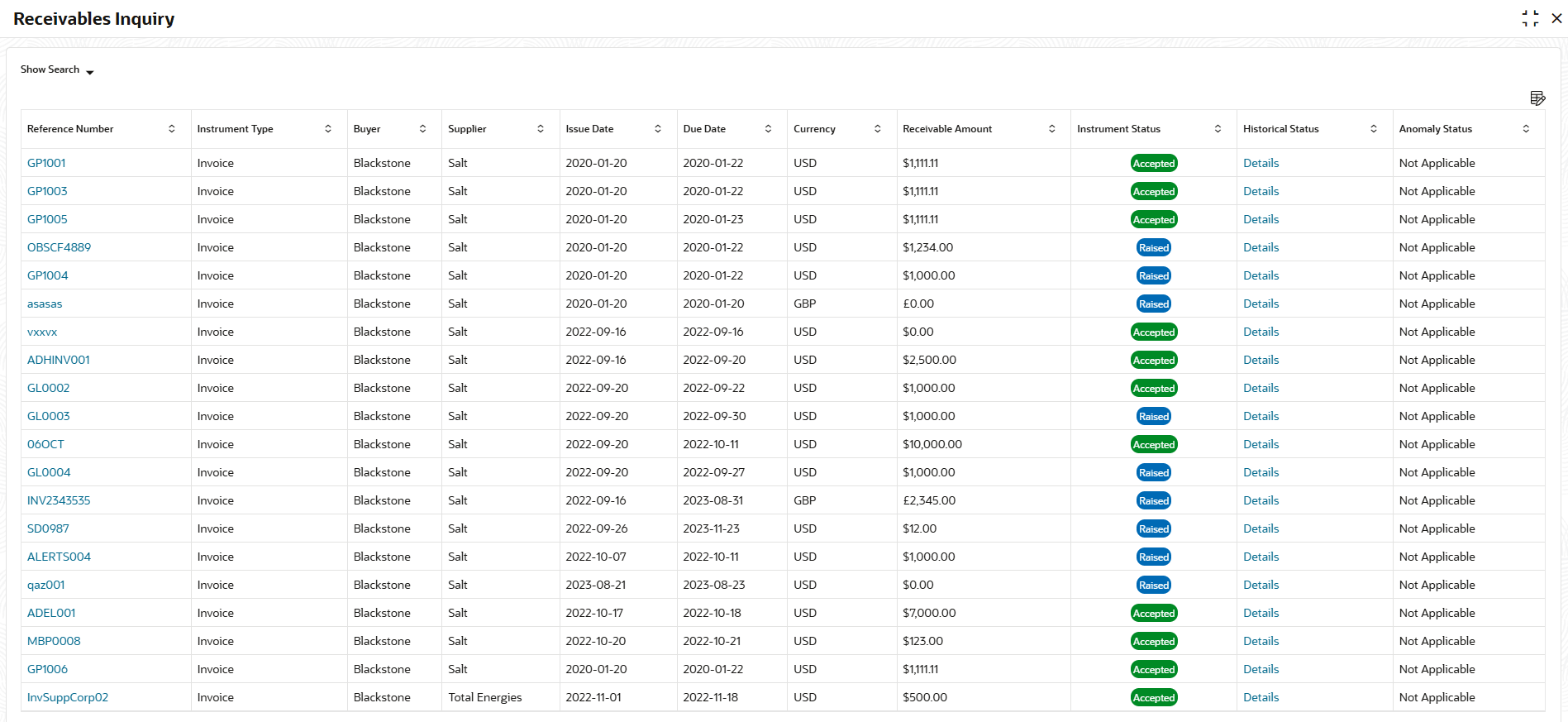Sort by Reference Number column
Image resolution: width=1568 pixels, height=722 pixels.
tap(172, 129)
